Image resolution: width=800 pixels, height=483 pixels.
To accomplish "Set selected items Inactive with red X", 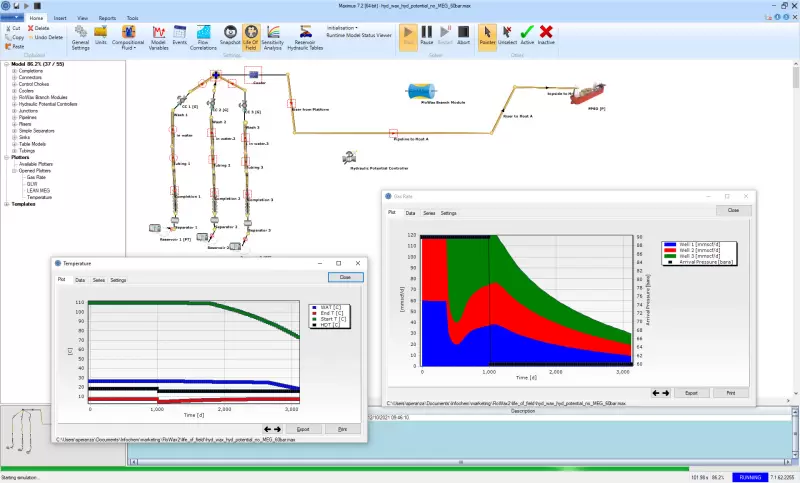I will click(546, 35).
